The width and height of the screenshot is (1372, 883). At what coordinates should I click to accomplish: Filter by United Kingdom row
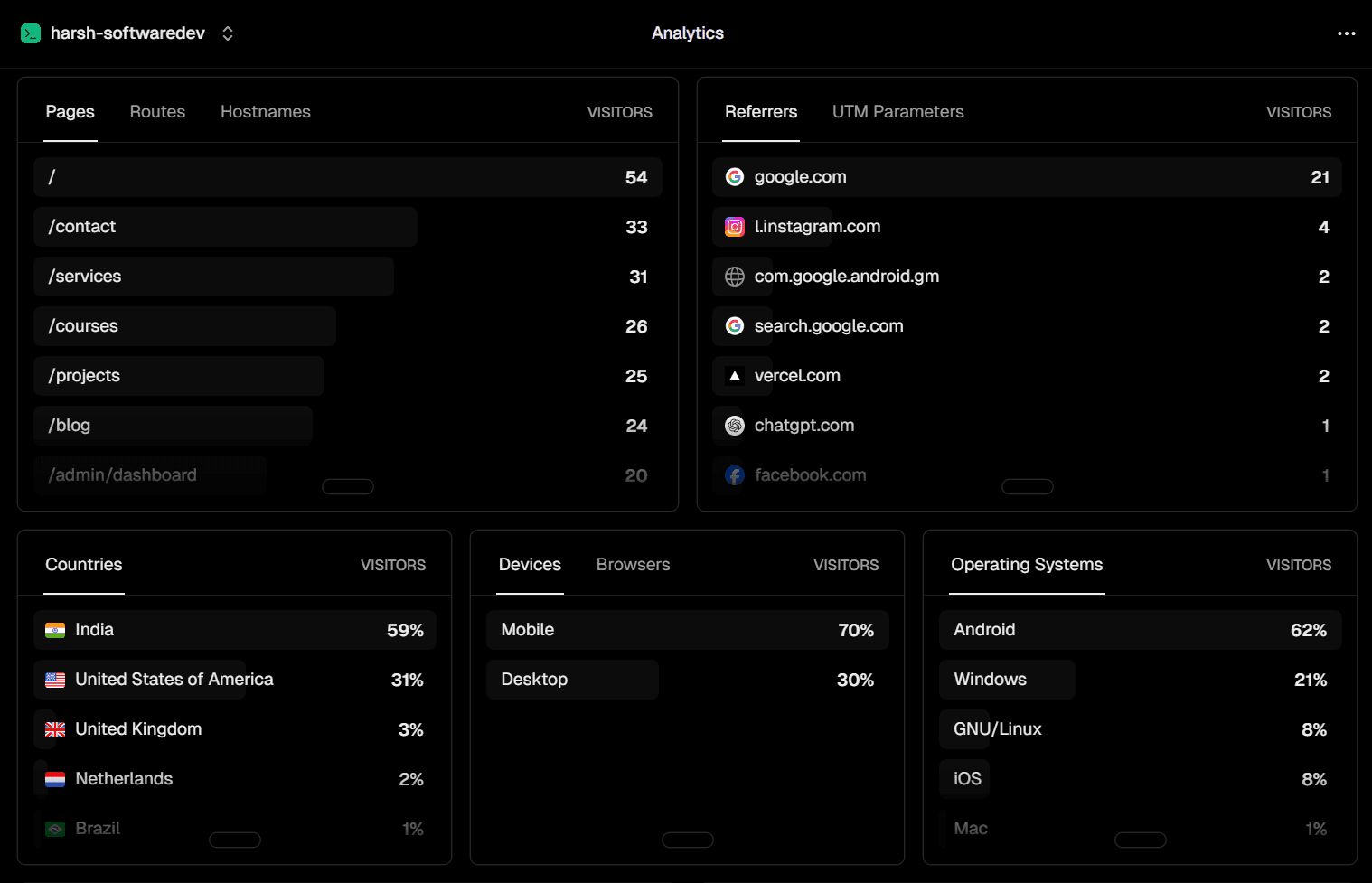tap(235, 729)
